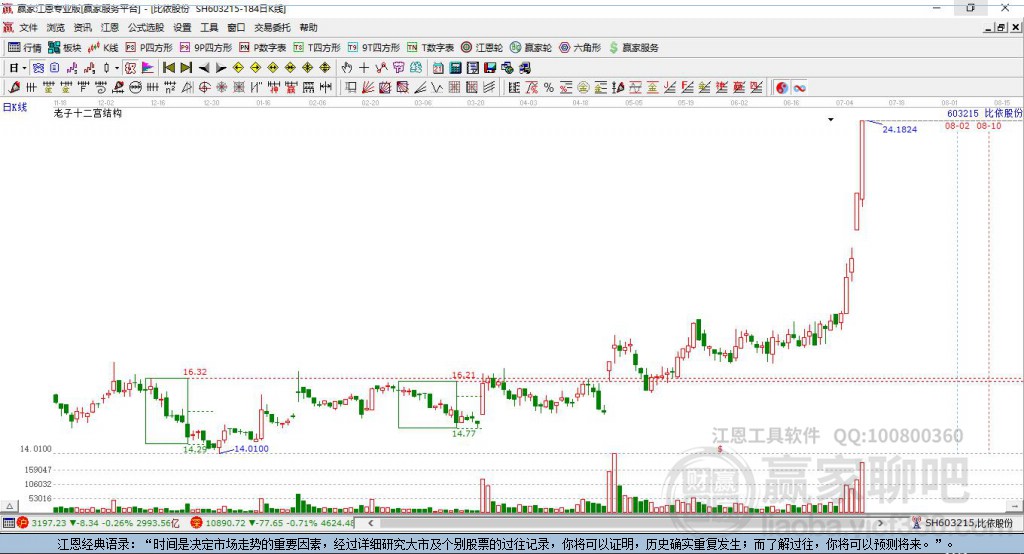Expand the candlestick style dropdown arrow
1024x554 pixels.
pyautogui.click(x=117, y=68)
